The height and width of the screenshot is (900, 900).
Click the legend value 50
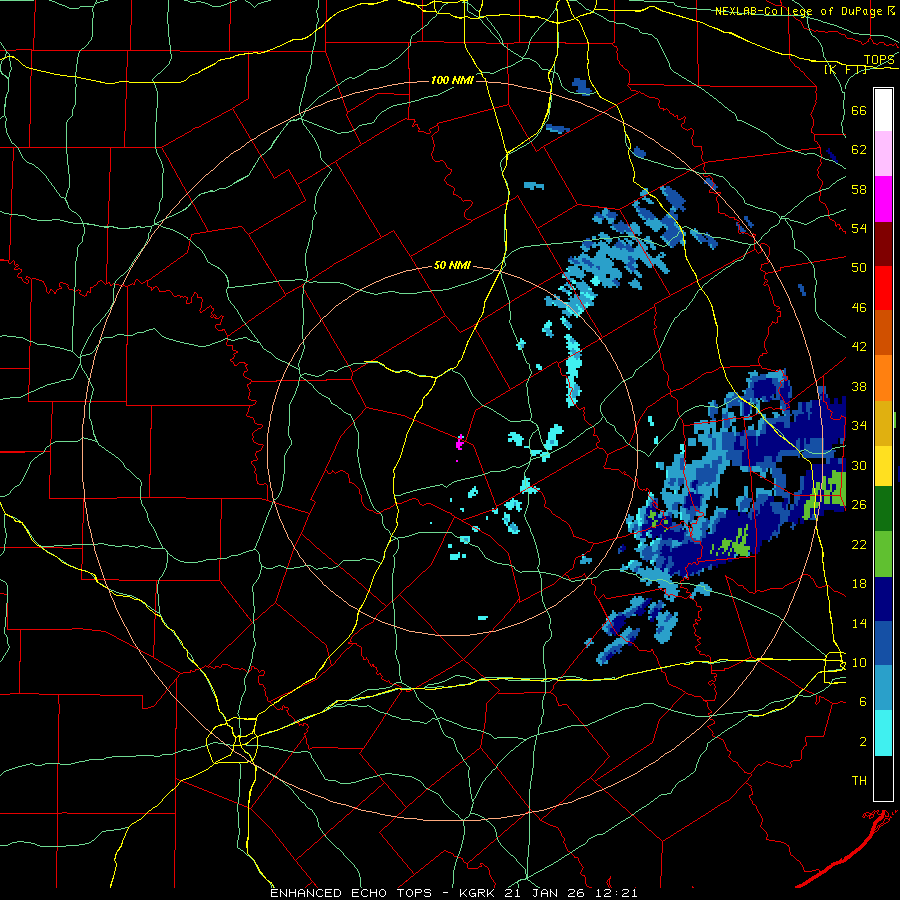(x=859, y=267)
